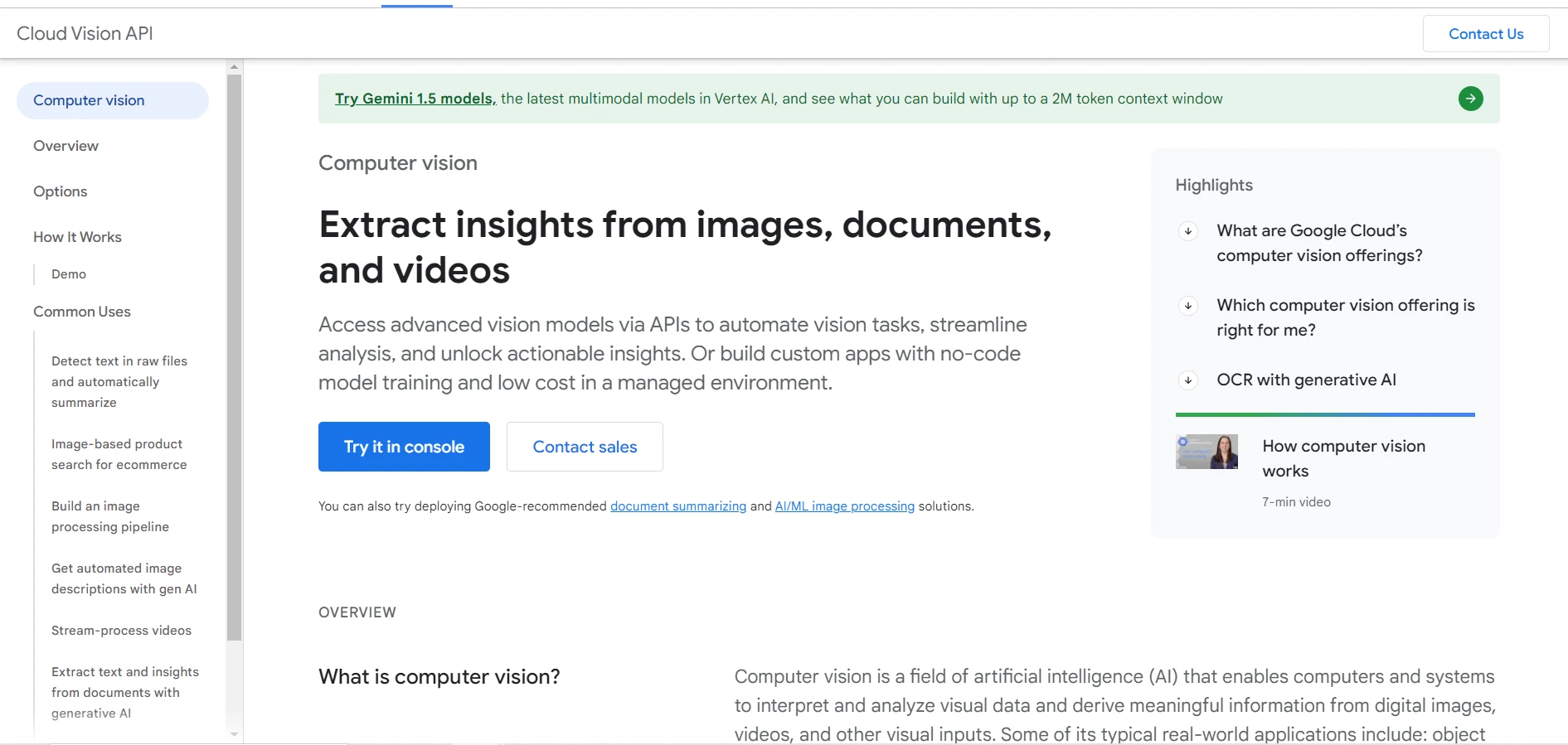
Task: Click the sidebar scrollbar down arrow
Action: pyautogui.click(x=234, y=734)
